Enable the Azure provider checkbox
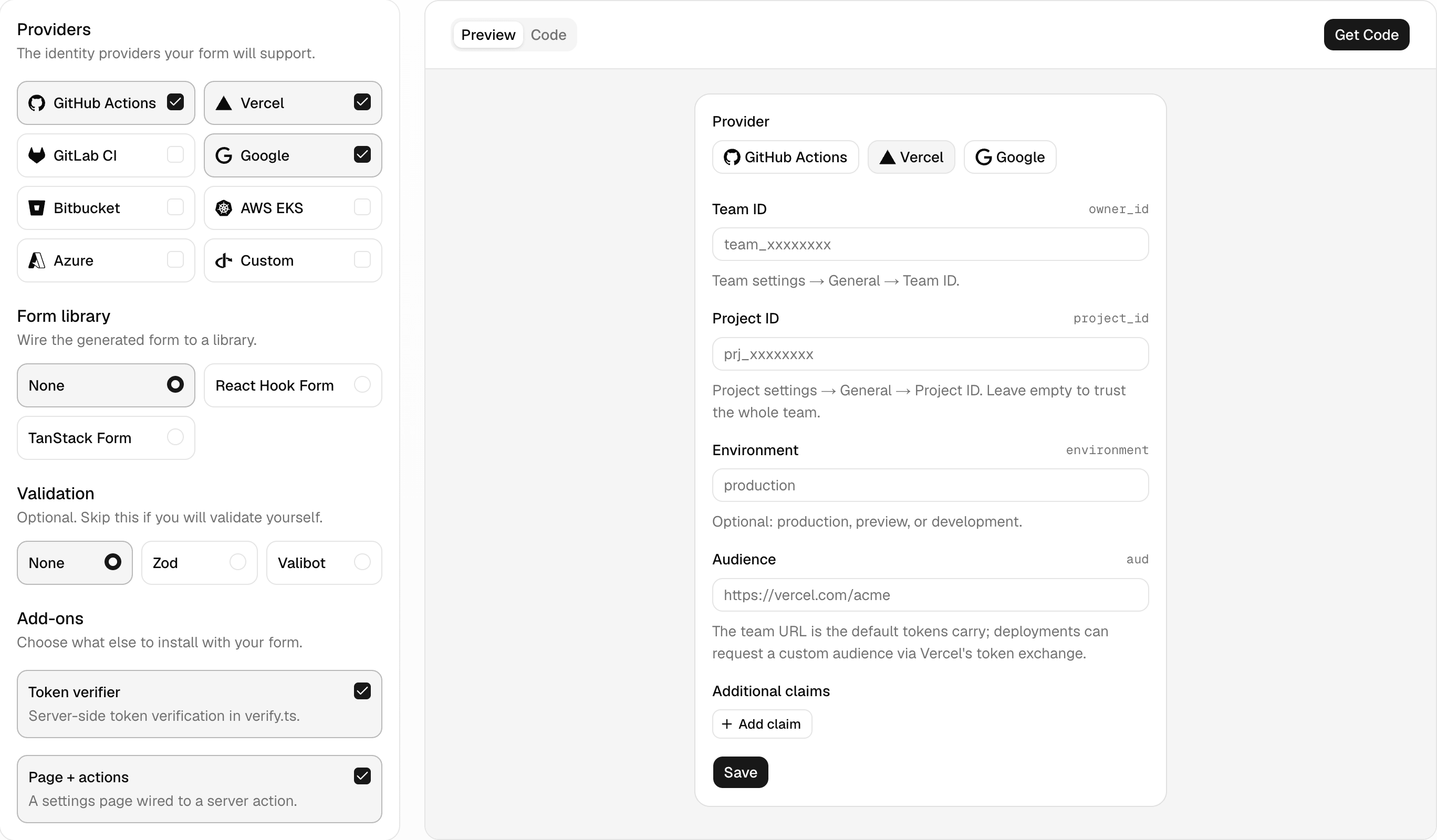 (175, 259)
